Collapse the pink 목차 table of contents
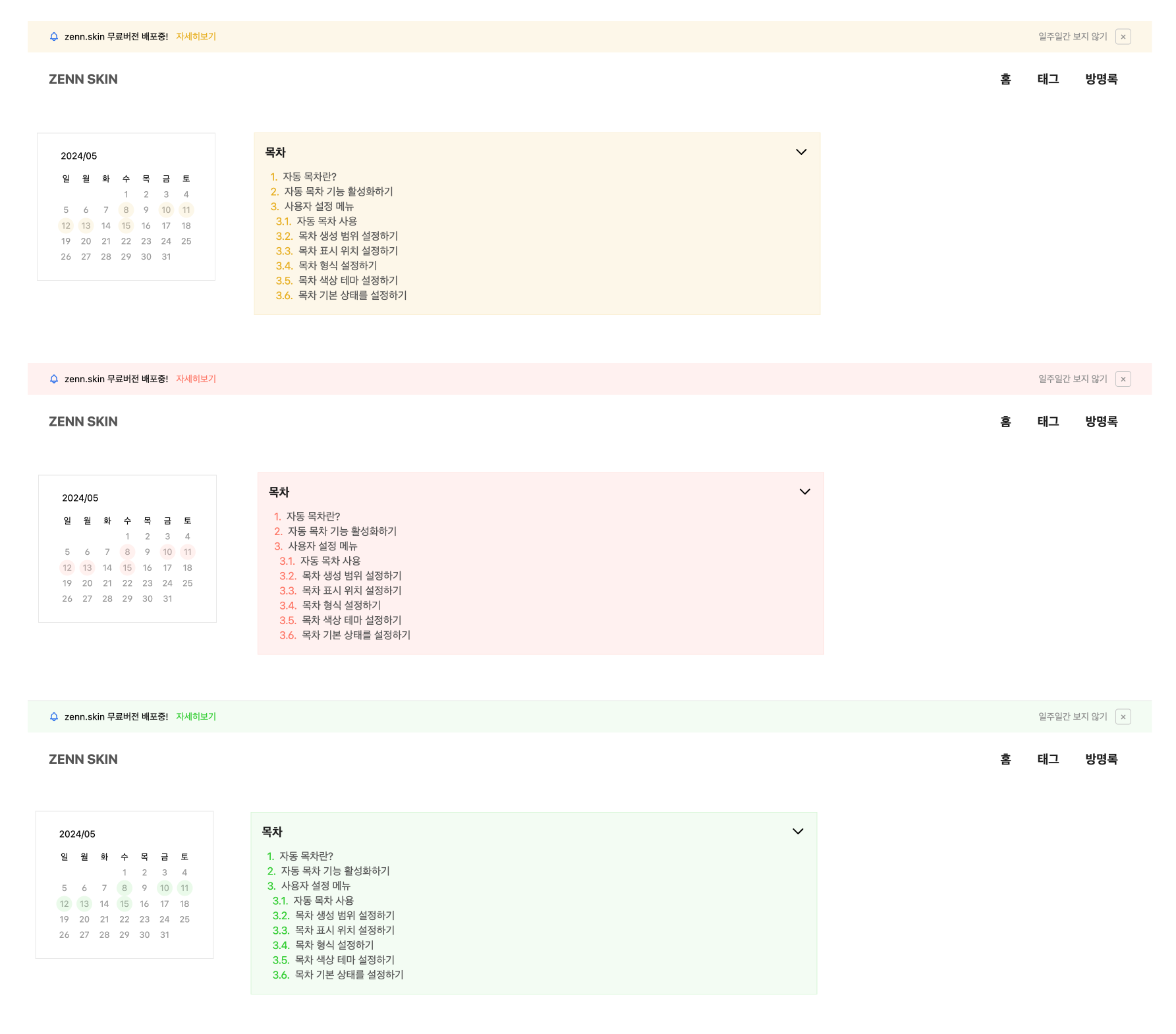1176x1034 pixels. click(x=805, y=492)
